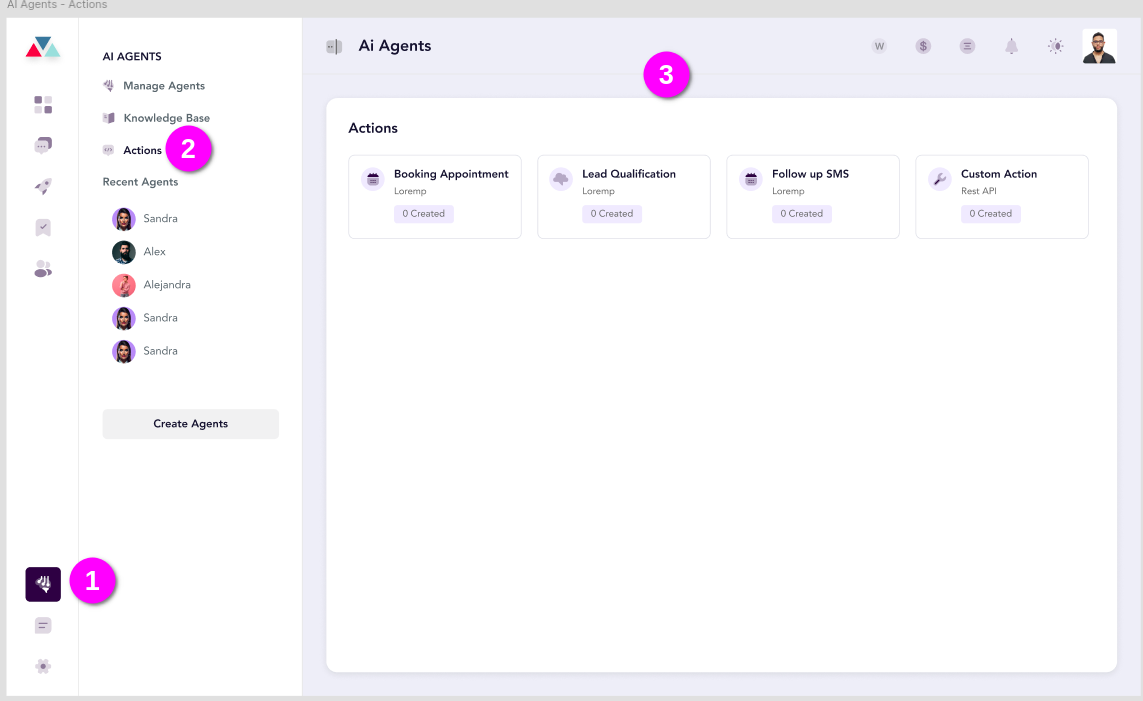The width and height of the screenshot is (1143, 701).
Task: Click the Recent Agents heading
Action: click(140, 182)
